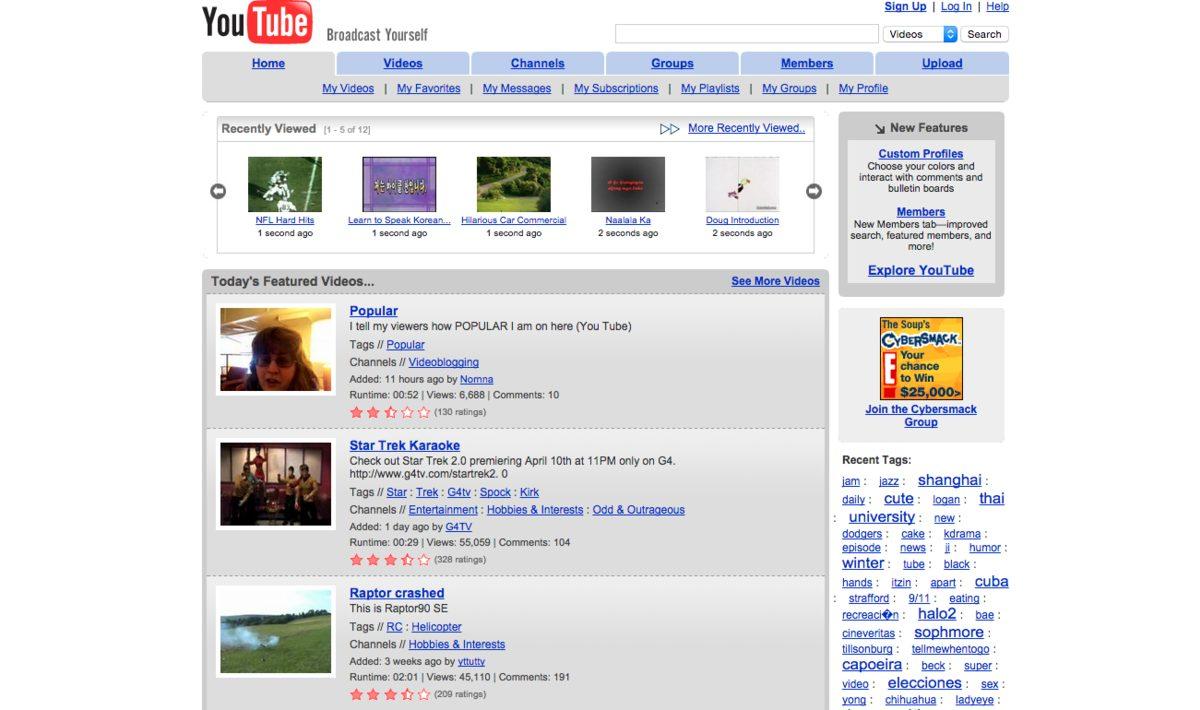Select the shanghai tag in Recent Tags
The width and height of the screenshot is (1200, 710).
(x=949, y=480)
